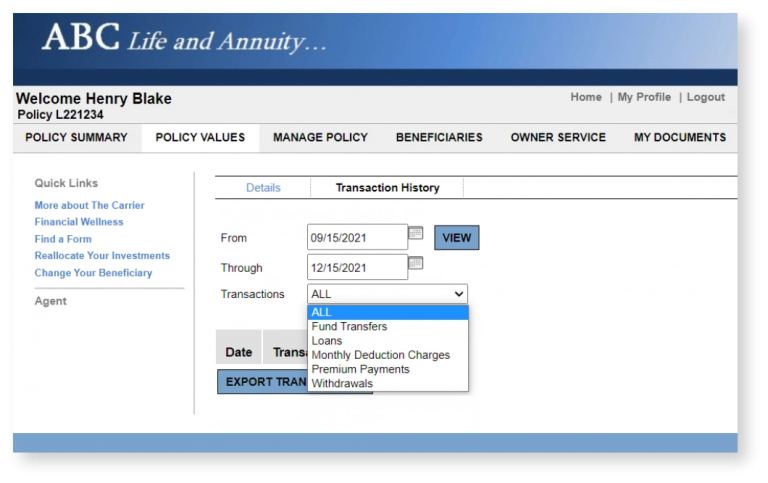Screen dimensions: 768x483
Task: Open the Policy Values tab
Action: pyautogui.click(x=200, y=137)
